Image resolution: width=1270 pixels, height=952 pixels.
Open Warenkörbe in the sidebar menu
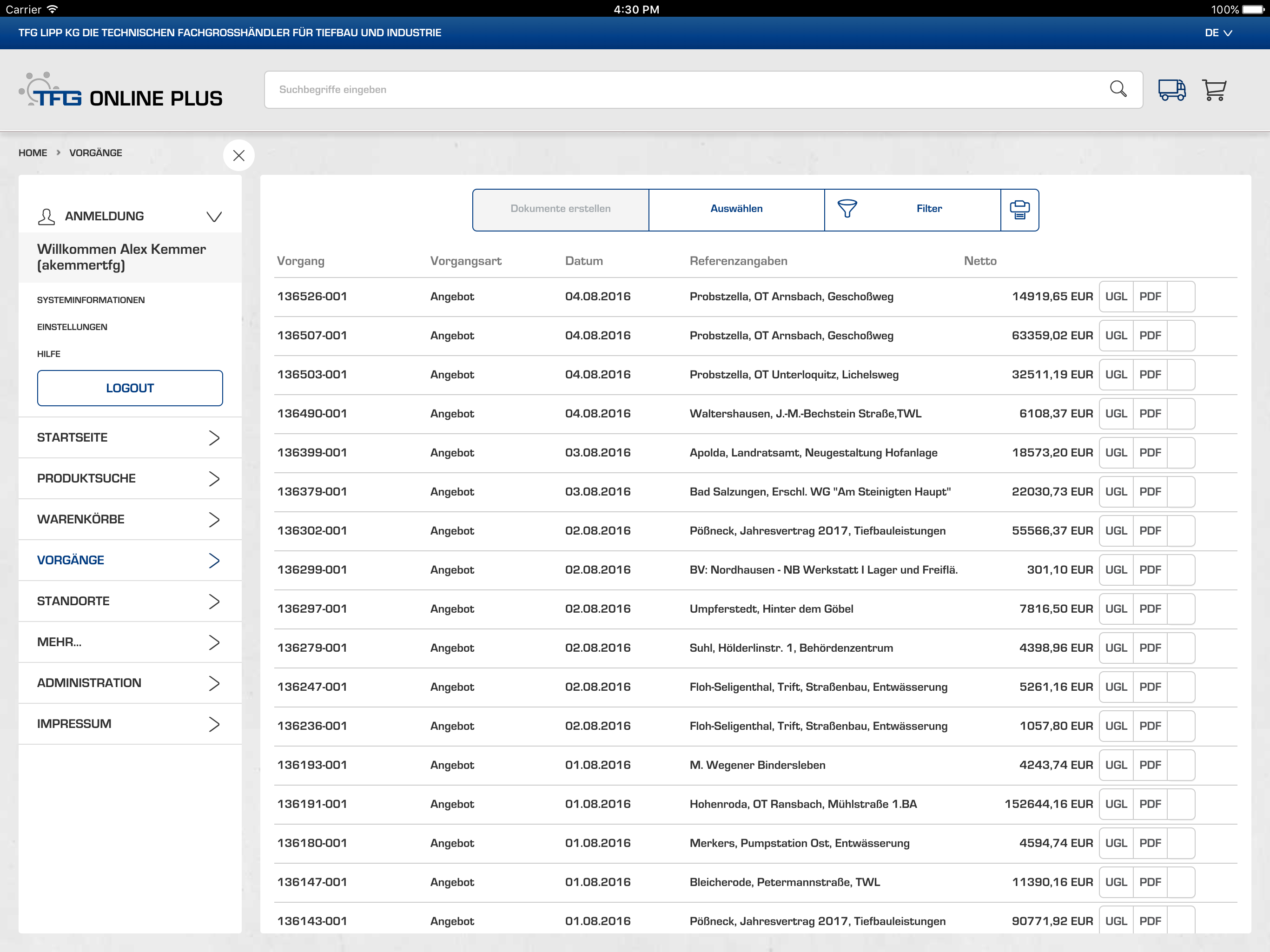(130, 519)
